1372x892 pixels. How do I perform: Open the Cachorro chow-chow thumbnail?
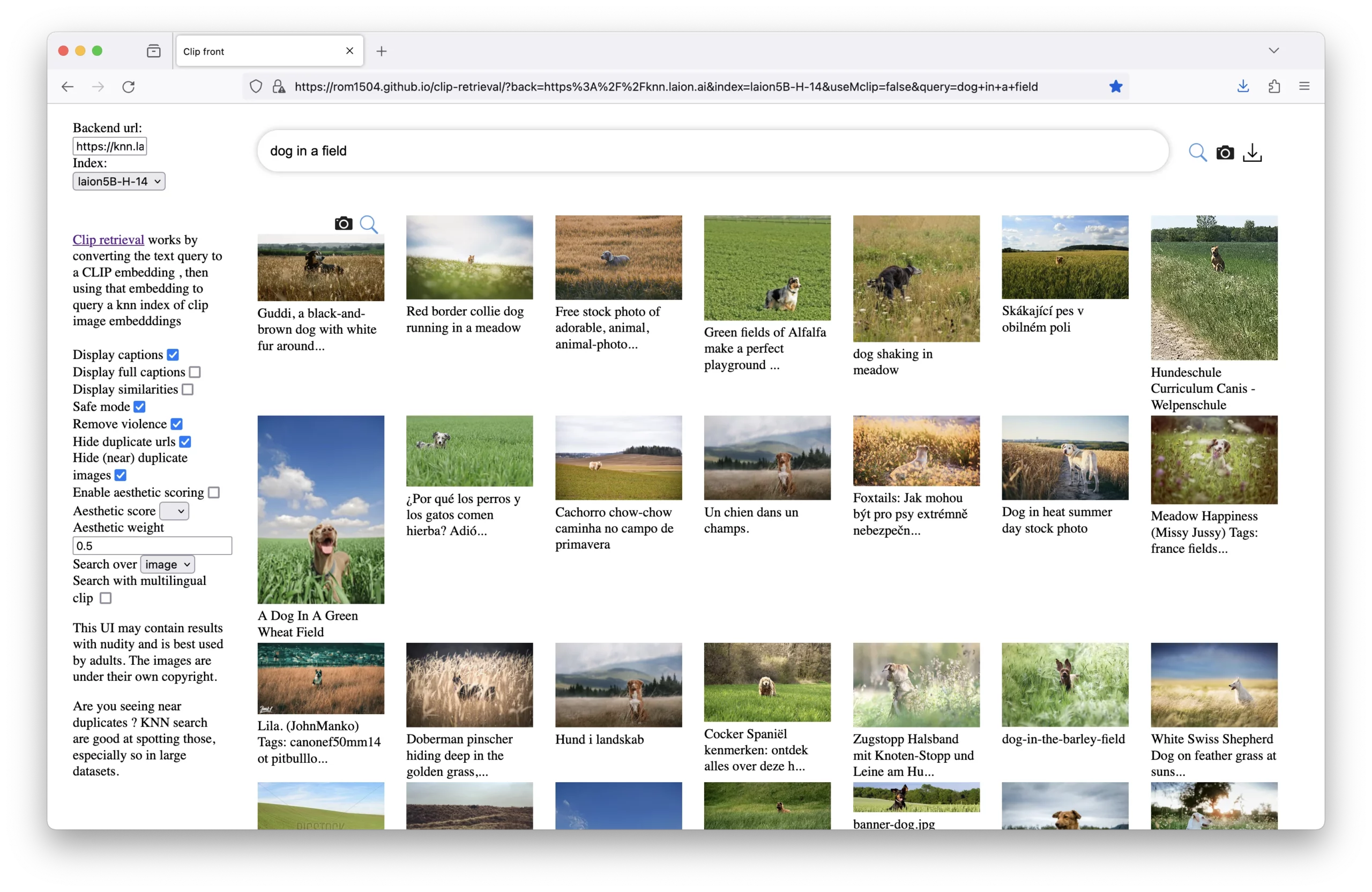pyautogui.click(x=618, y=458)
